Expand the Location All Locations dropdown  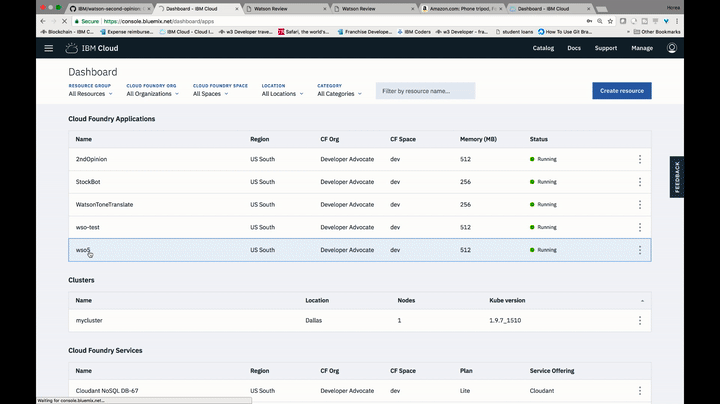(x=282, y=94)
